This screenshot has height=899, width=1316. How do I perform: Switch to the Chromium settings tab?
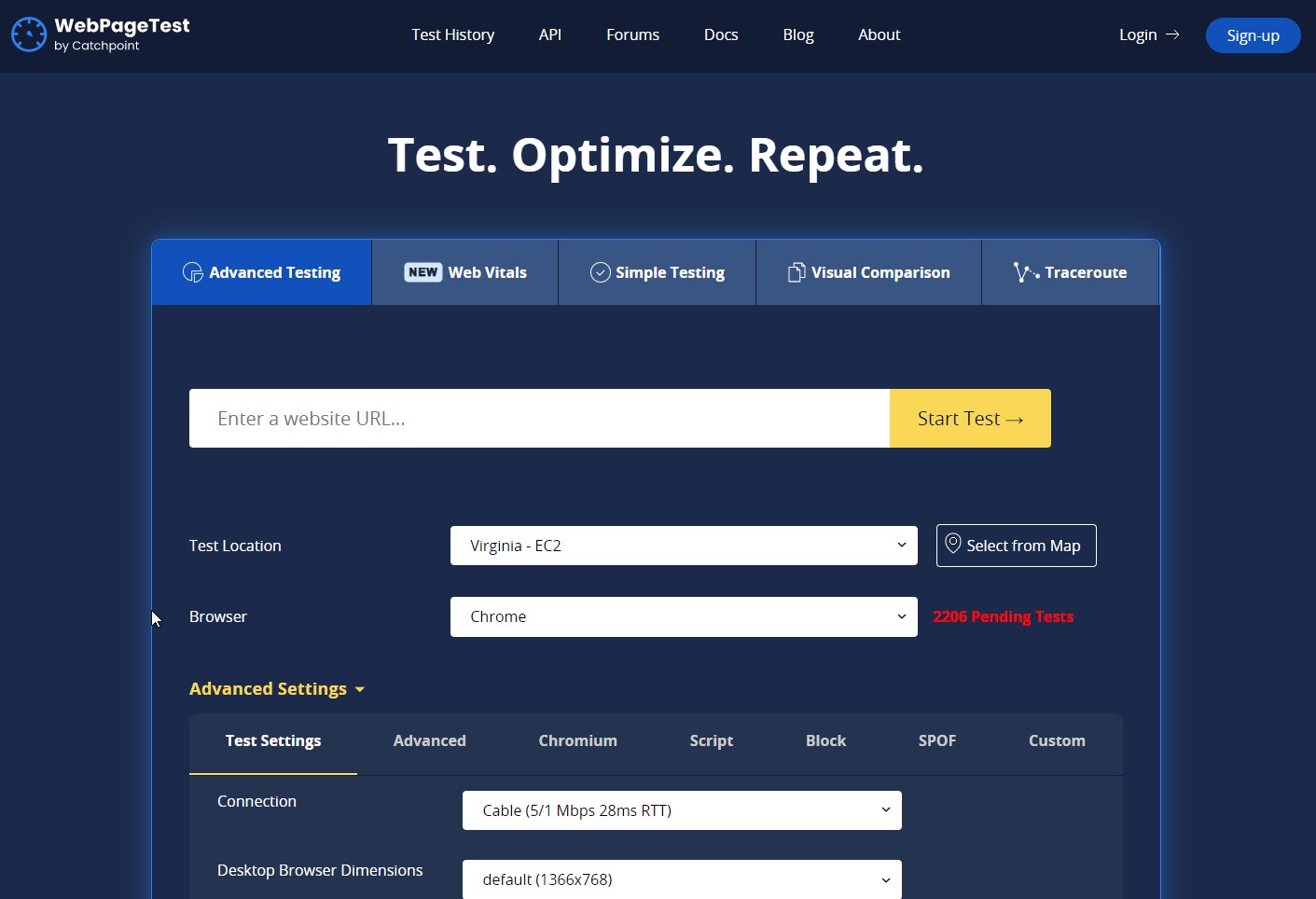click(577, 740)
